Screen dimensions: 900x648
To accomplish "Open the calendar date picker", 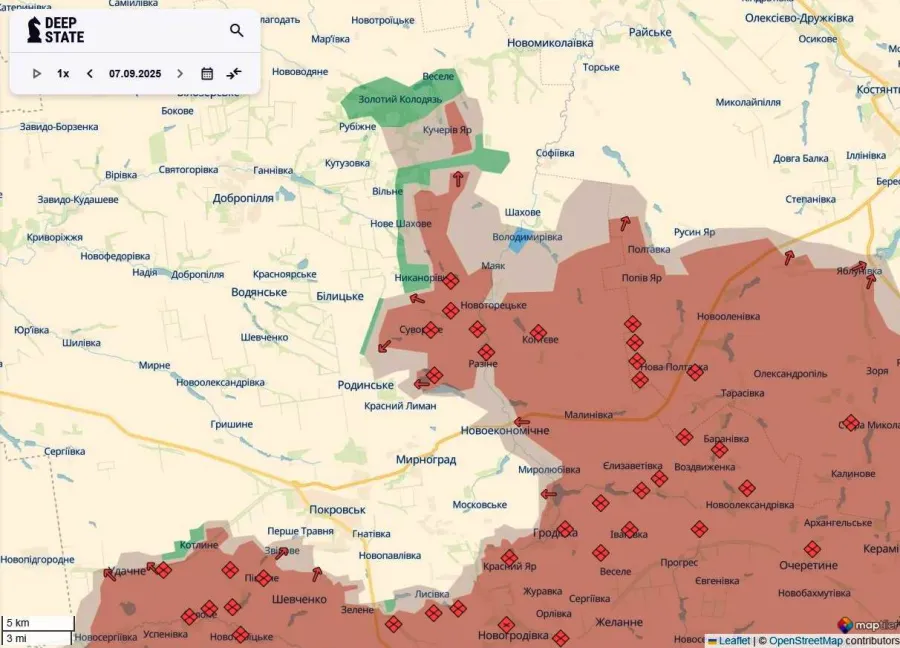I will [x=207, y=73].
